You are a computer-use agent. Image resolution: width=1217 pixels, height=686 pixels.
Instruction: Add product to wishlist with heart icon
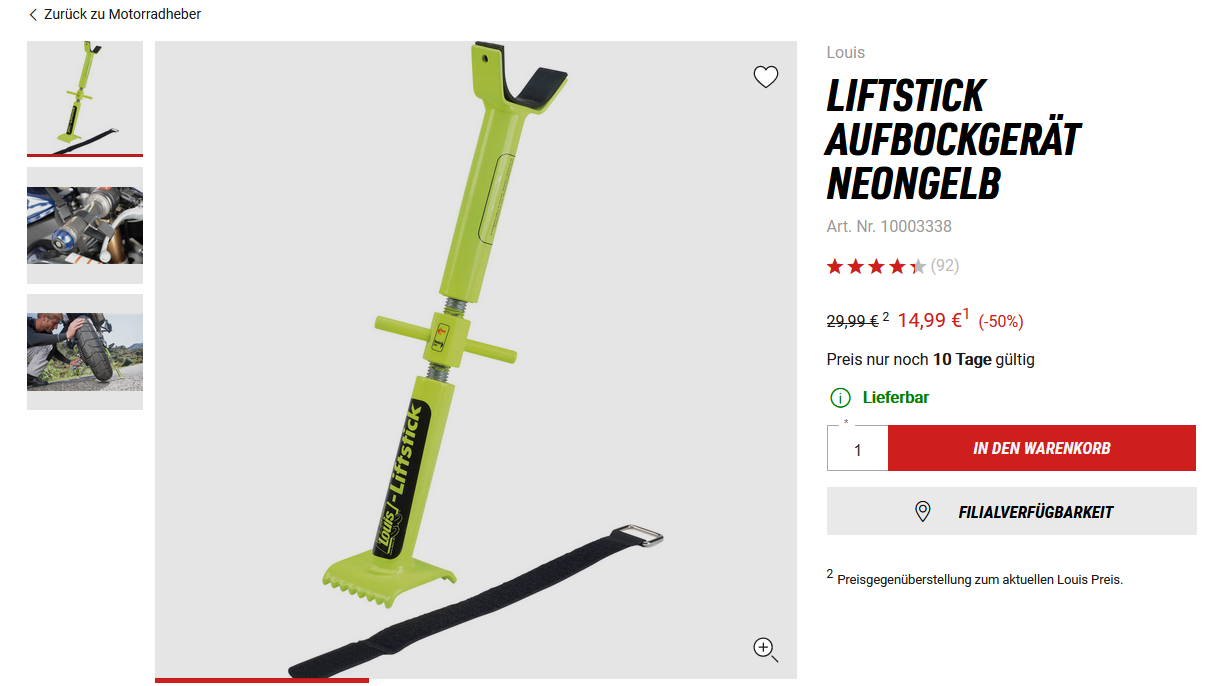tap(766, 77)
